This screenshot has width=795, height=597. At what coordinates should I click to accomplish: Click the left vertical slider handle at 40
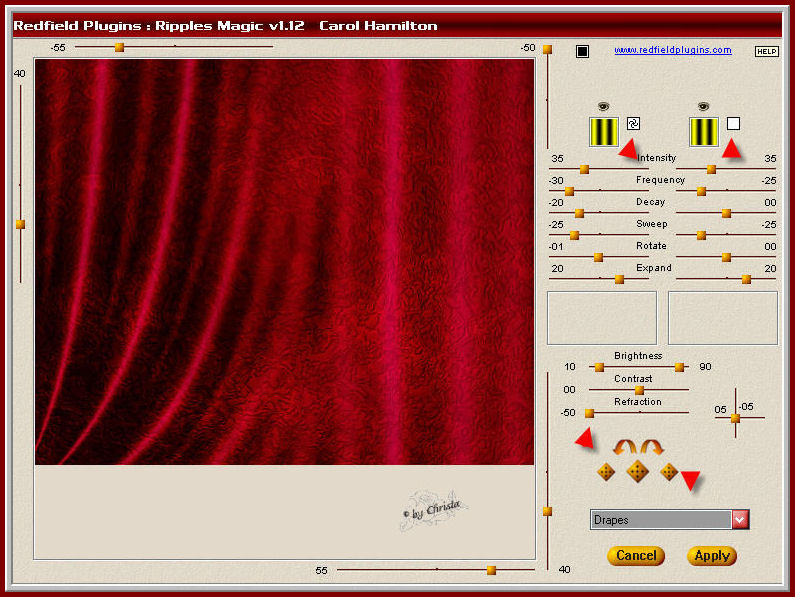[x=20, y=224]
